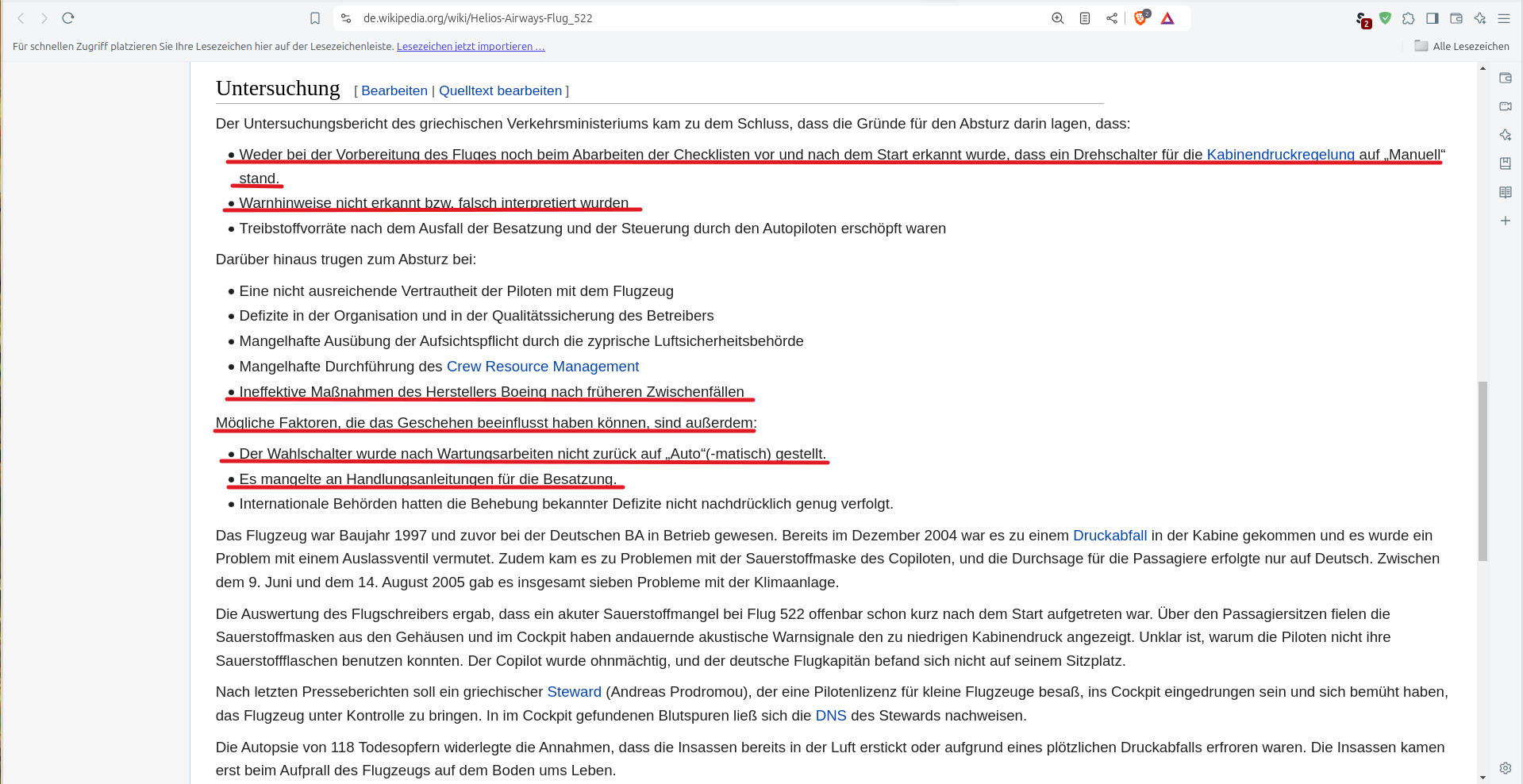
Task: Click bullet 'Internationale Behörden hatten die Behebung'
Action: tap(566, 504)
